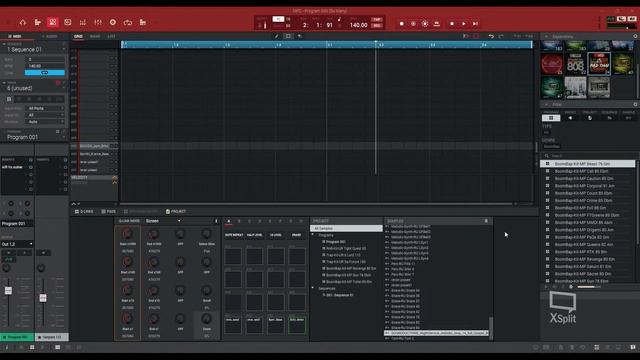The height and width of the screenshot is (360, 640).
Task: Select the pencil draw tool
Action: (x=277, y=36)
